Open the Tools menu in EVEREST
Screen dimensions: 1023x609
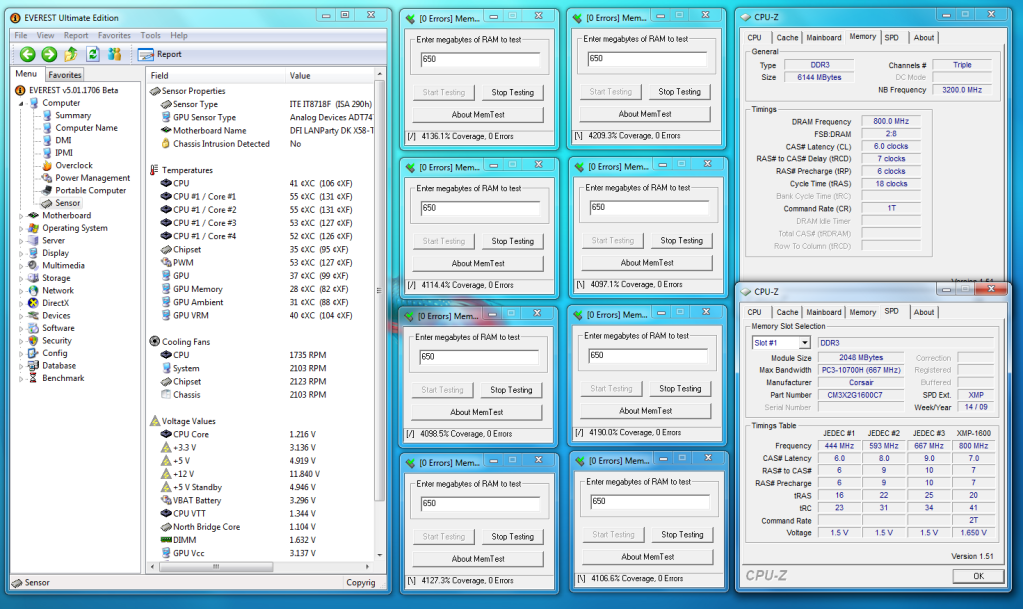pyautogui.click(x=150, y=35)
